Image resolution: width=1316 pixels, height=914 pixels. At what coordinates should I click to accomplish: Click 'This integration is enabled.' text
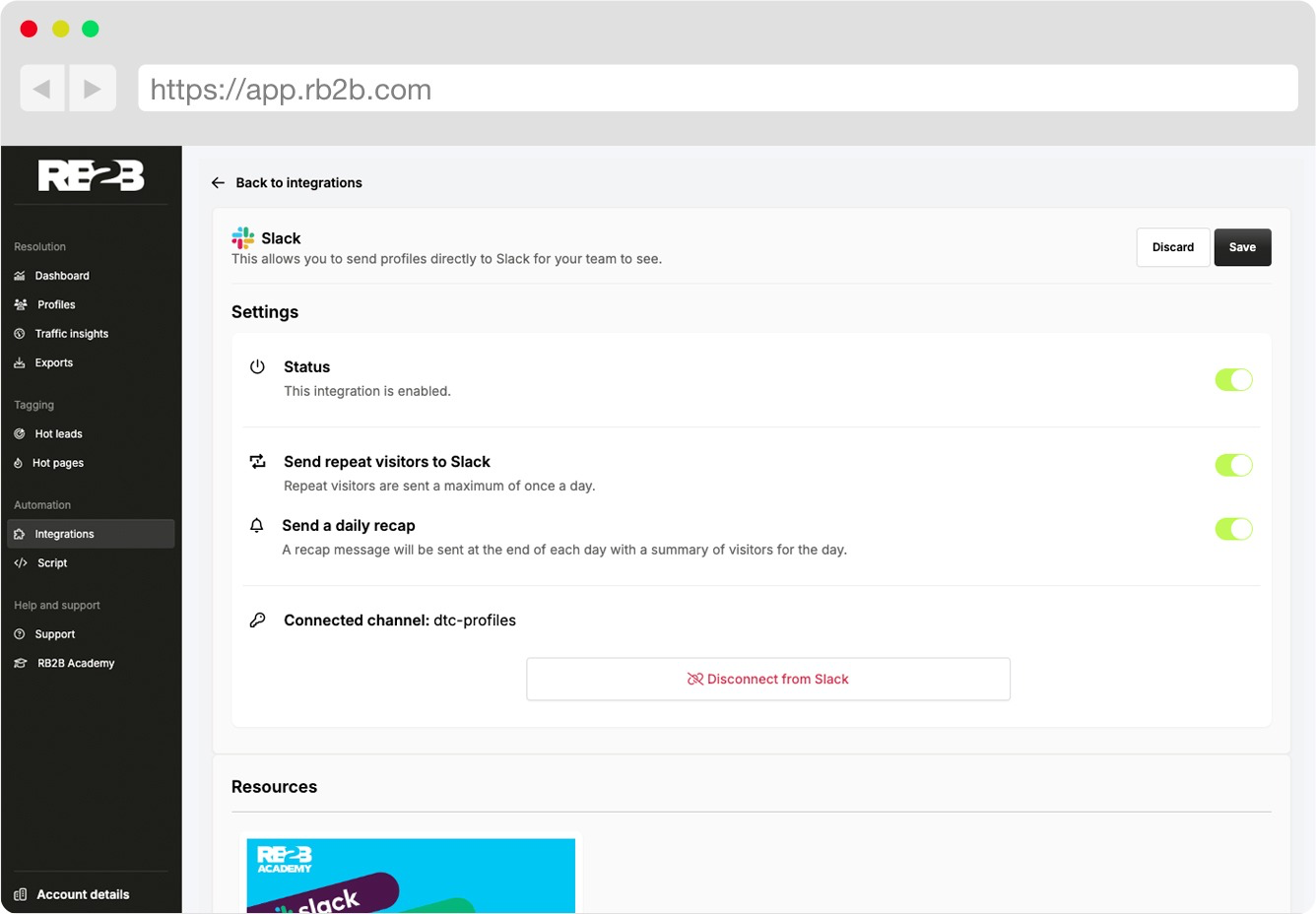367,391
